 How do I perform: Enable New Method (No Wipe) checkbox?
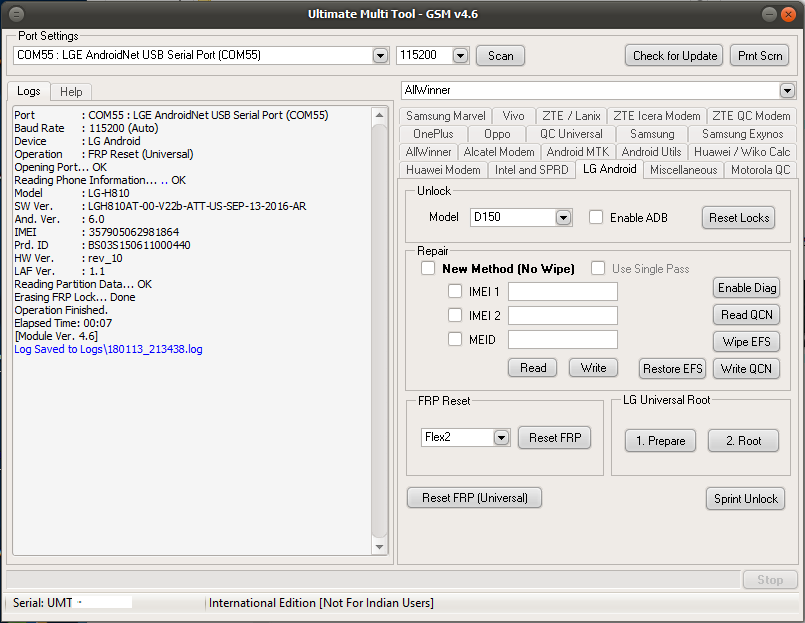click(428, 268)
